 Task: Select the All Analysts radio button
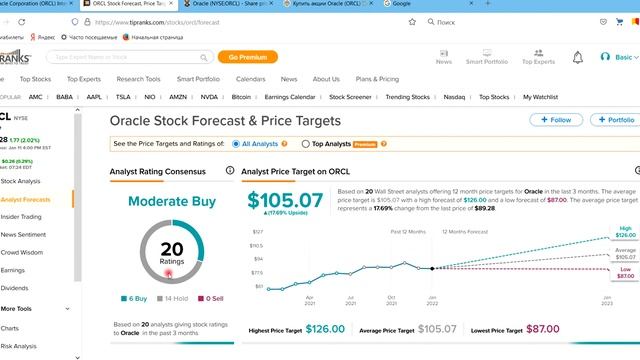[x=236, y=144]
